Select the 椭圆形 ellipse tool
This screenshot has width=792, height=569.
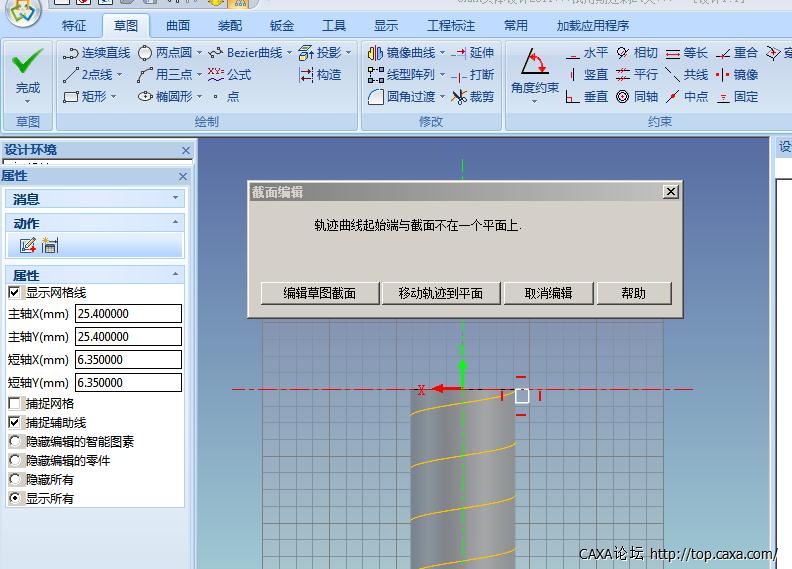point(165,96)
